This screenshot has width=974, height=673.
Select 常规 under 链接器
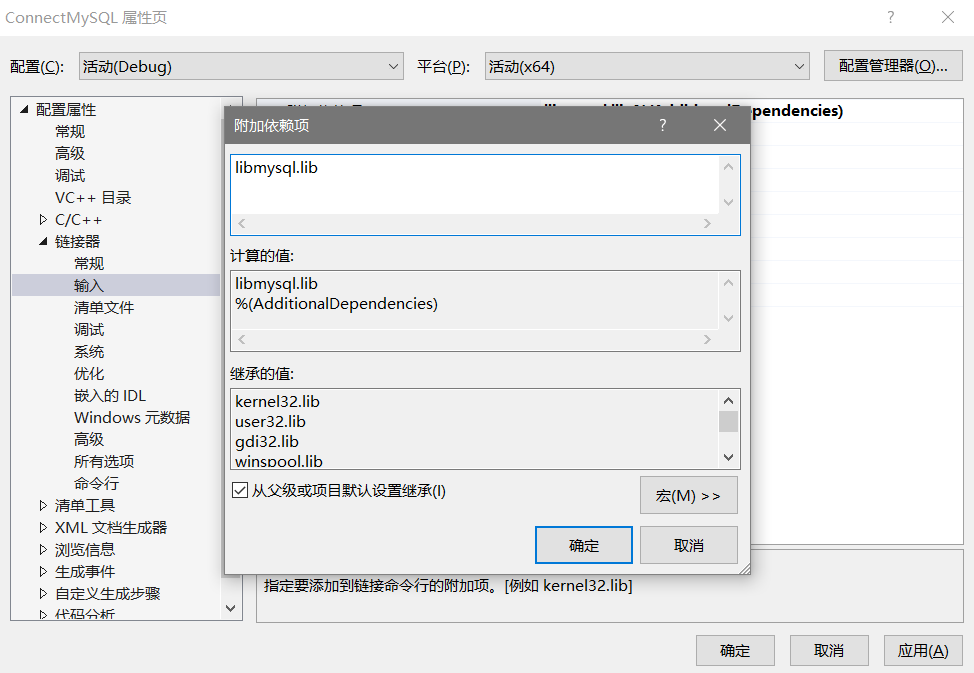89,263
